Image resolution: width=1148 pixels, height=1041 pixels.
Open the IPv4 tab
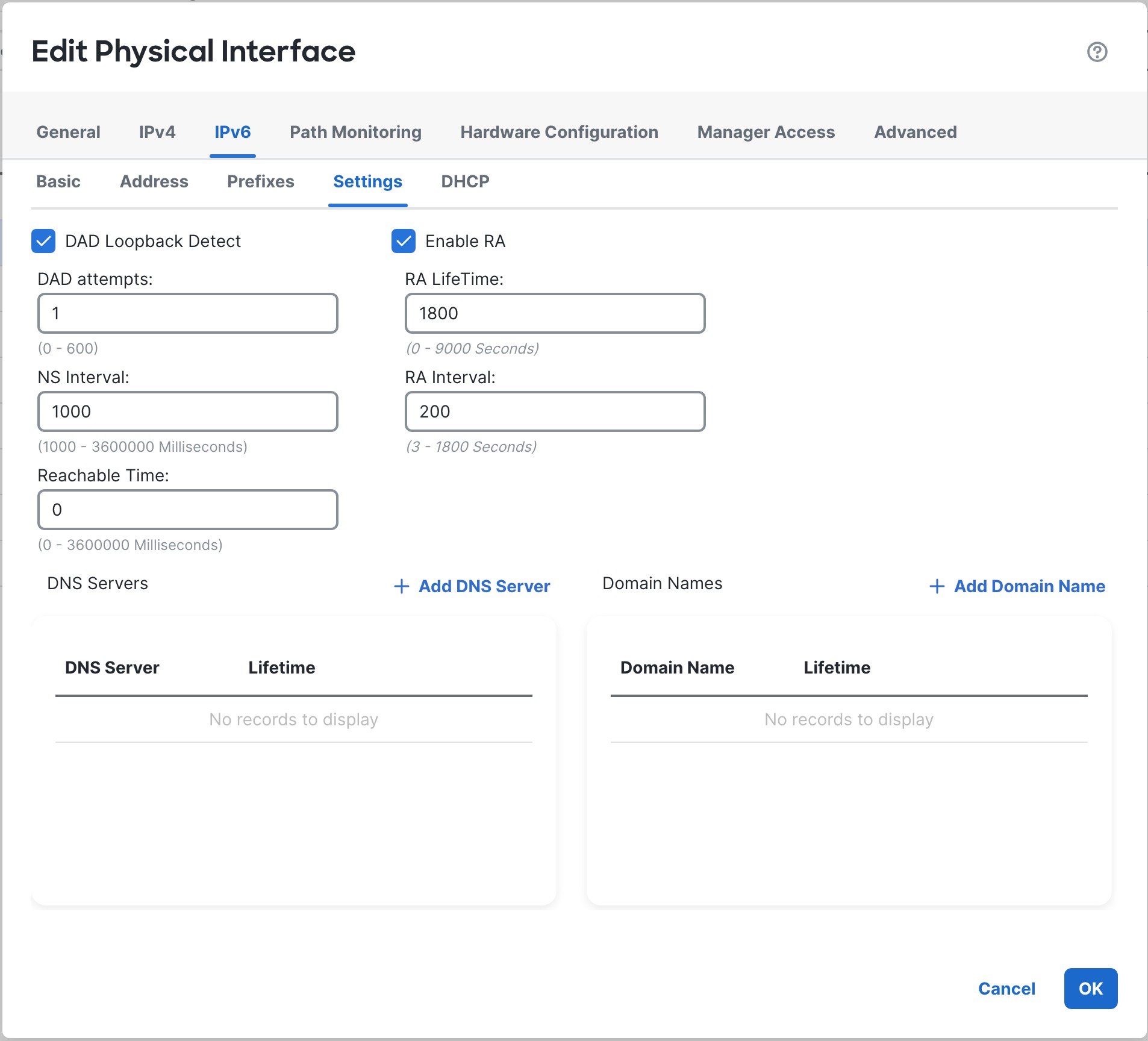157,132
